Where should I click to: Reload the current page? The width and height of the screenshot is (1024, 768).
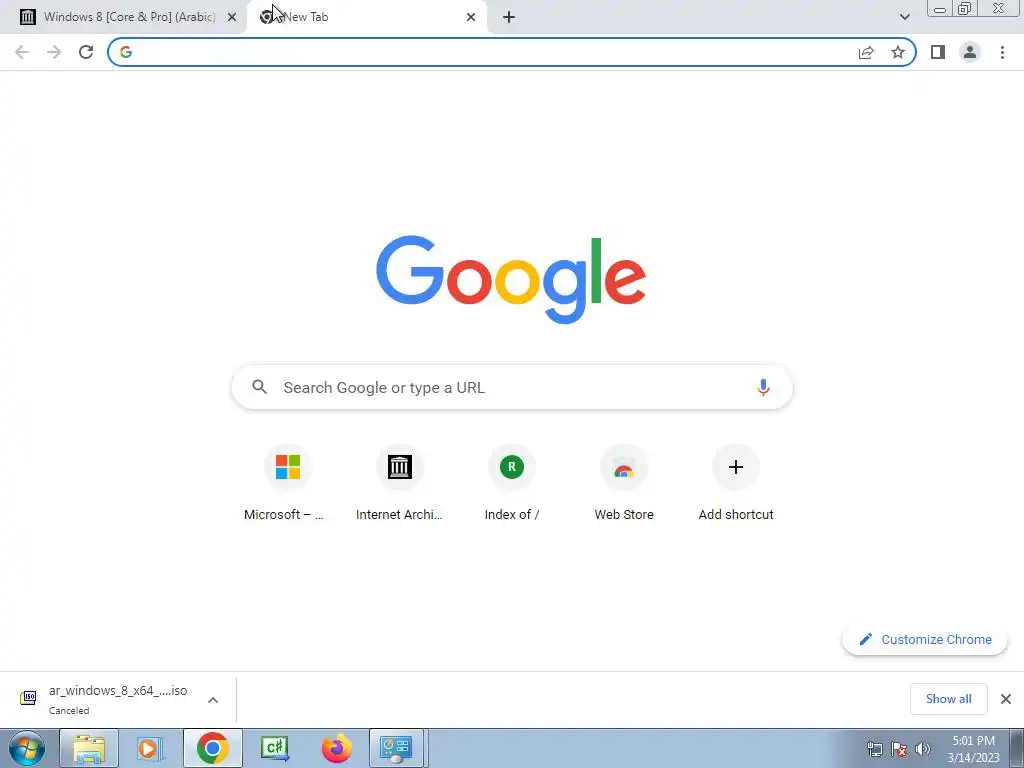point(86,52)
